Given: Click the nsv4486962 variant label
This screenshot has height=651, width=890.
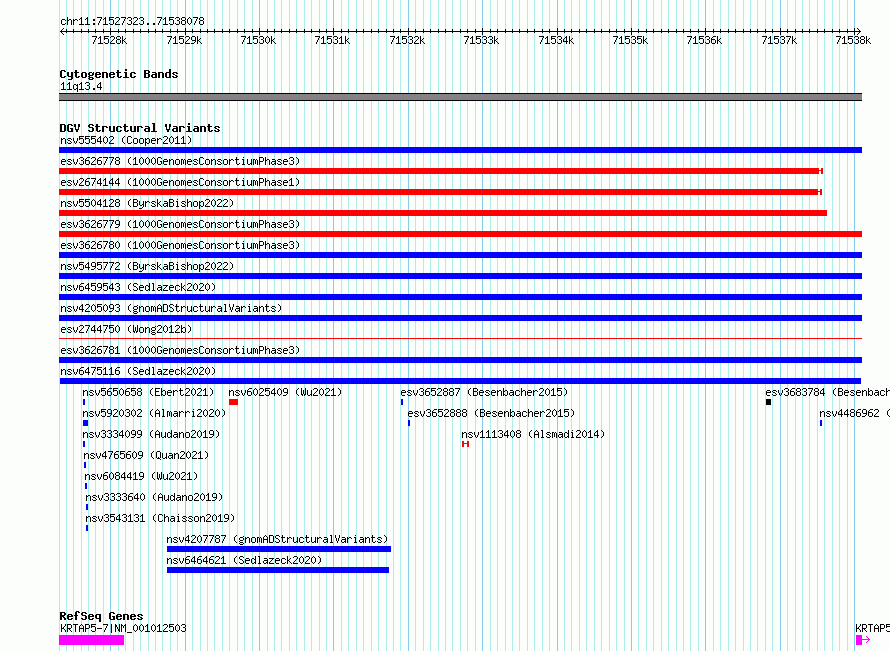Looking at the screenshot, I should [854, 413].
